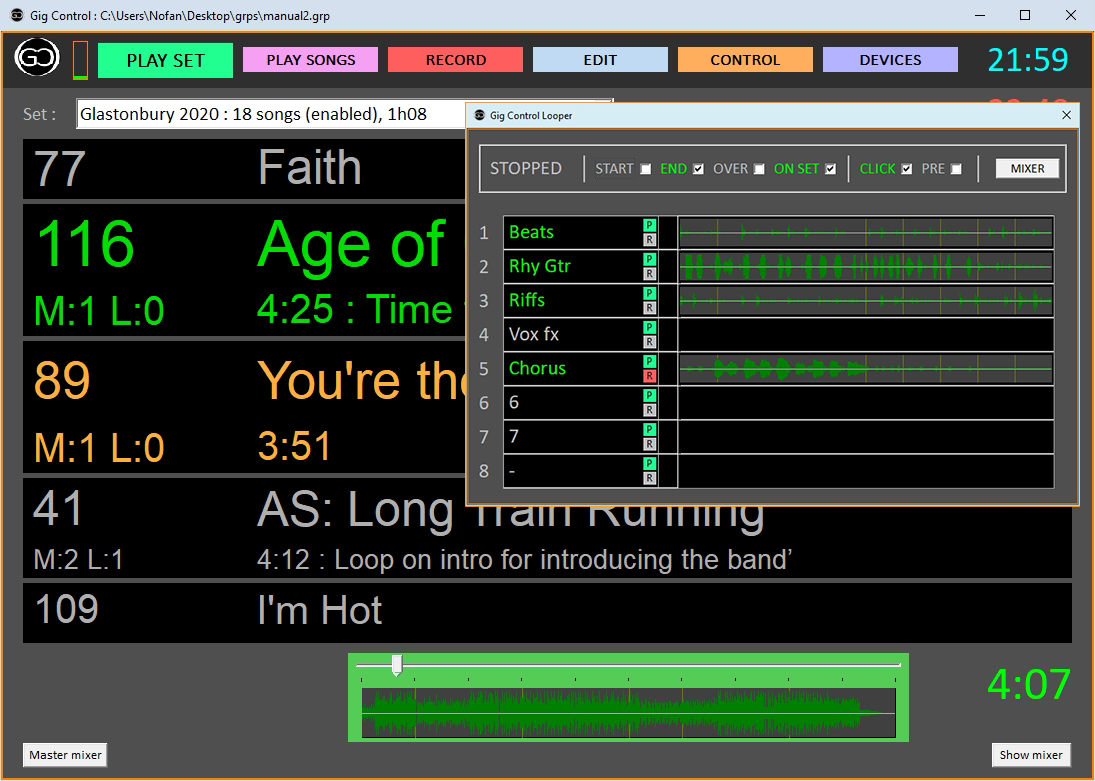Switch to the RECORD tab
The image size is (1095, 781).
456,60
